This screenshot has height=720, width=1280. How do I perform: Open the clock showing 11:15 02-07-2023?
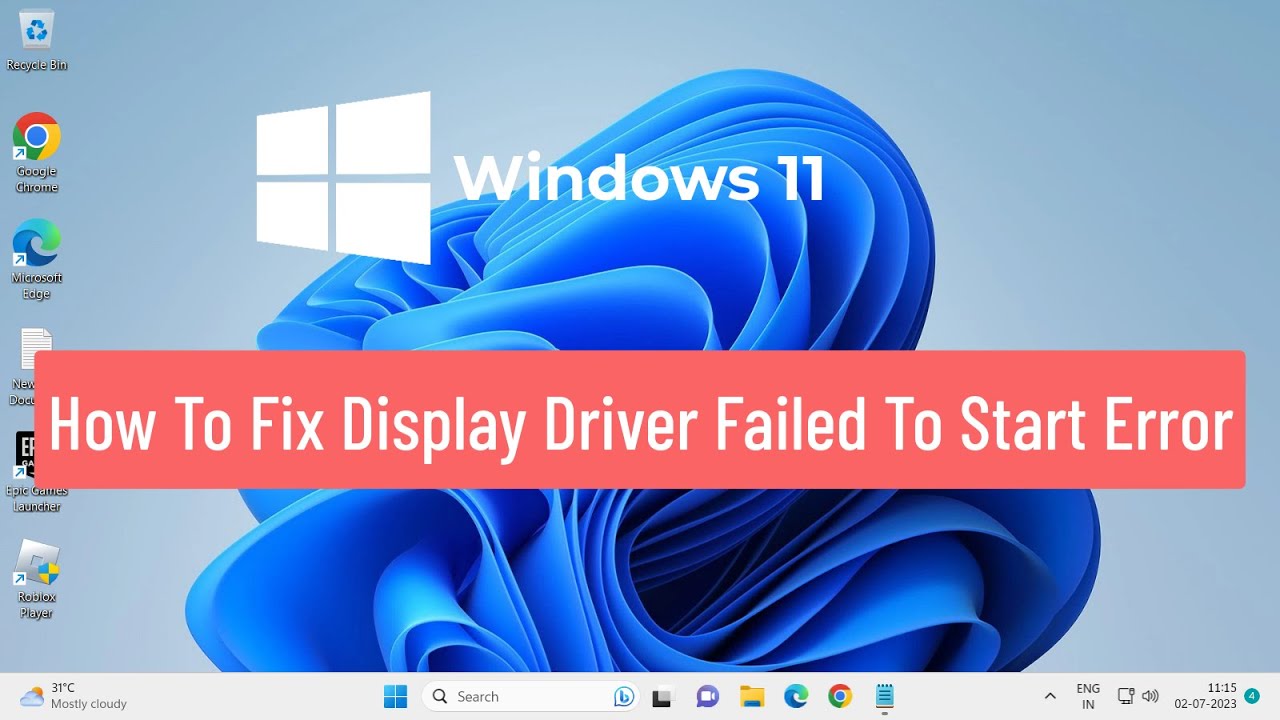pyautogui.click(x=1205, y=696)
